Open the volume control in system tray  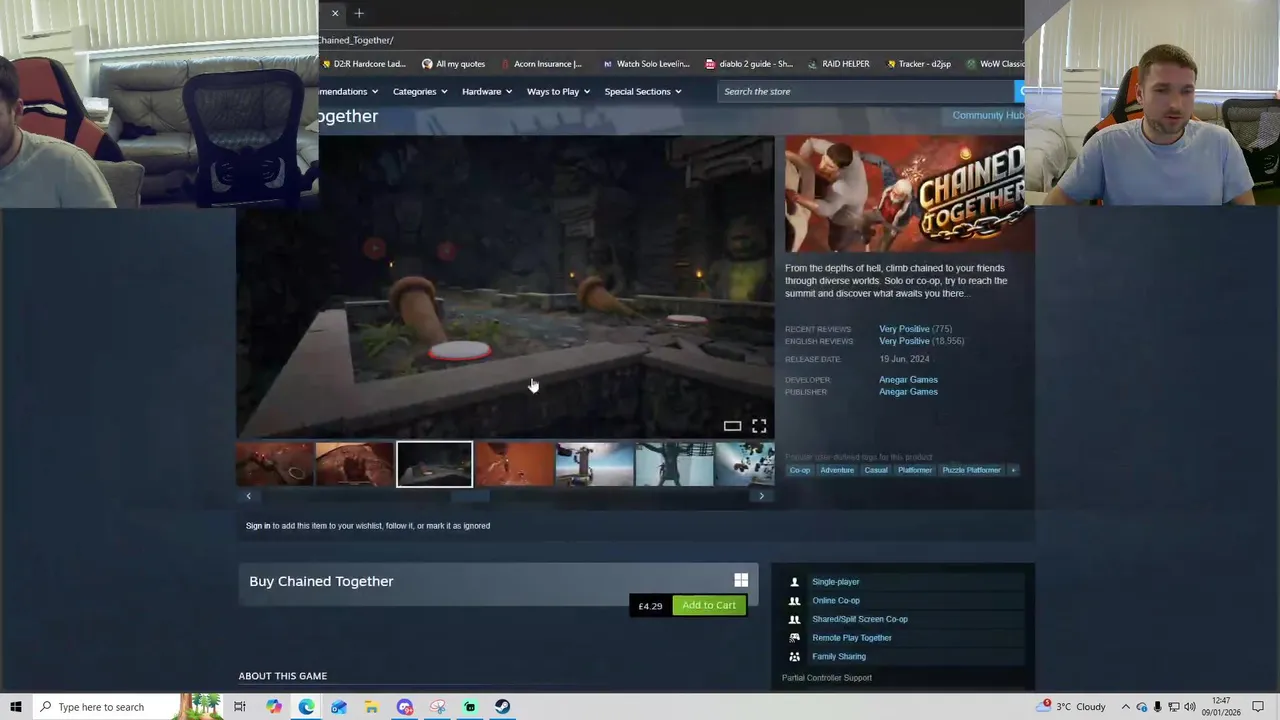coord(1190,707)
